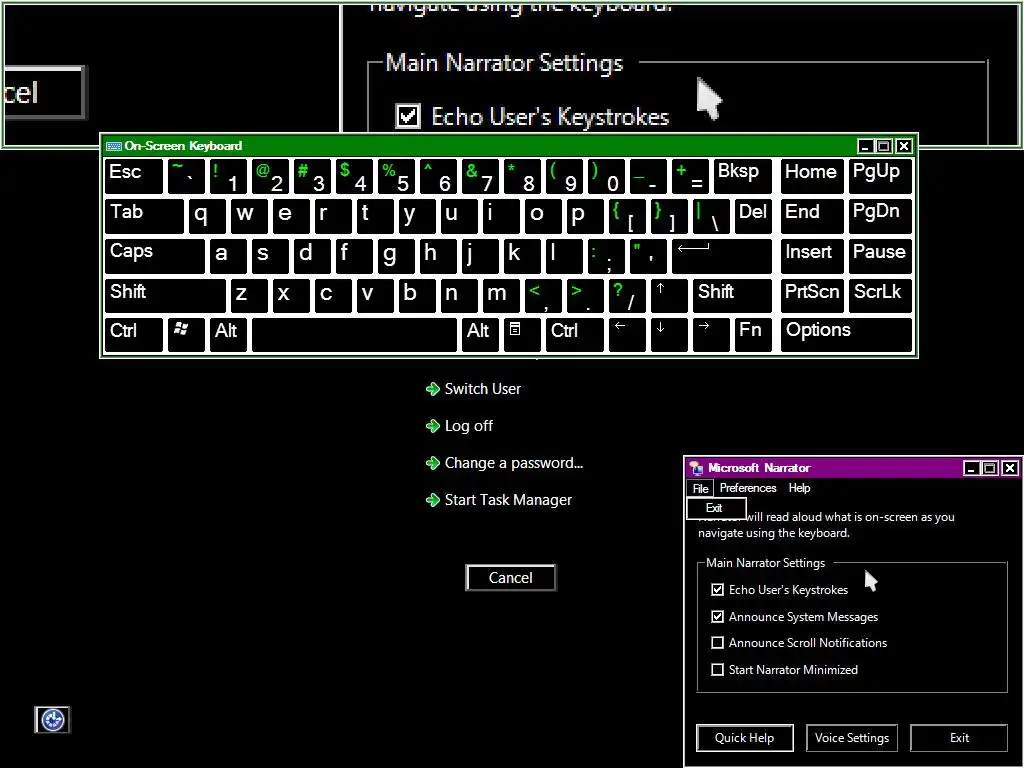Click the left arrow key

click(626, 335)
